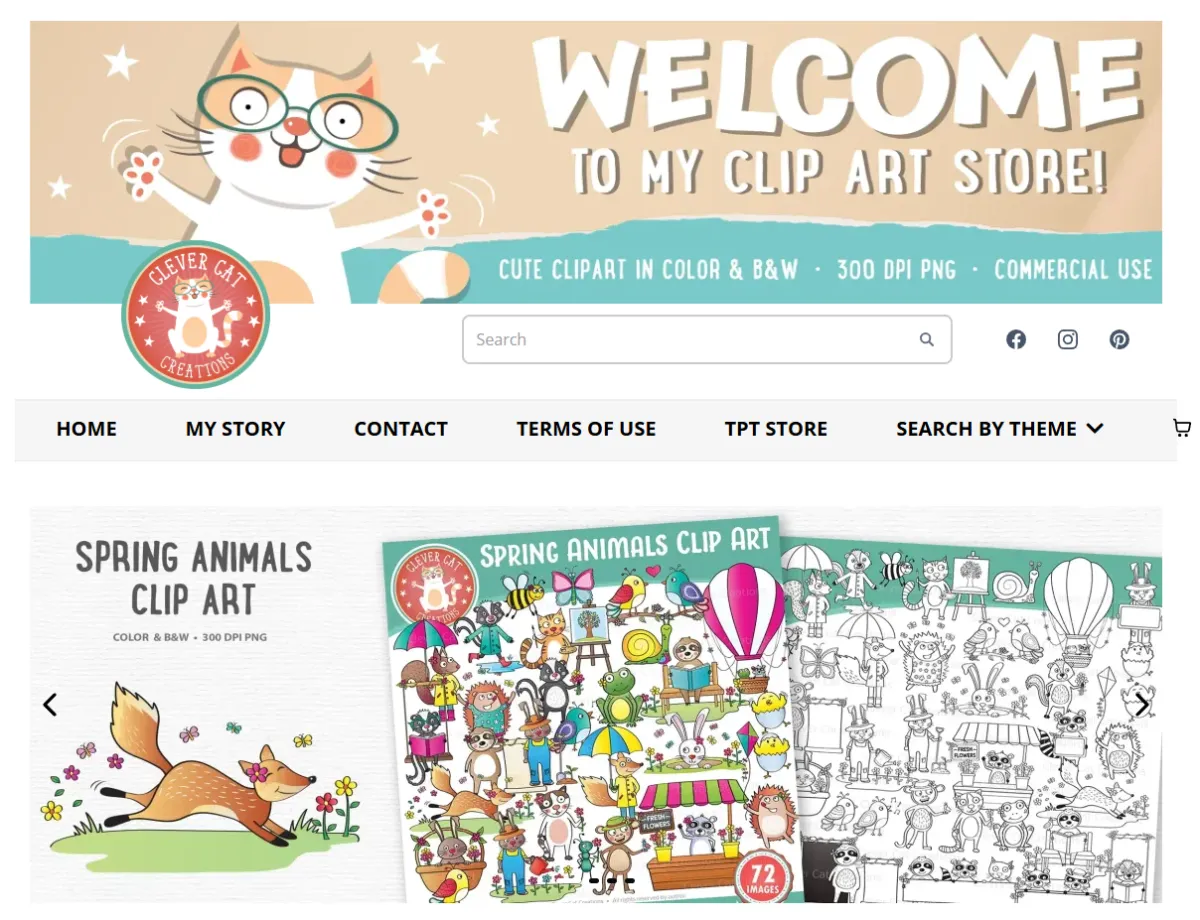Open the shopping cart icon

(x=1182, y=429)
